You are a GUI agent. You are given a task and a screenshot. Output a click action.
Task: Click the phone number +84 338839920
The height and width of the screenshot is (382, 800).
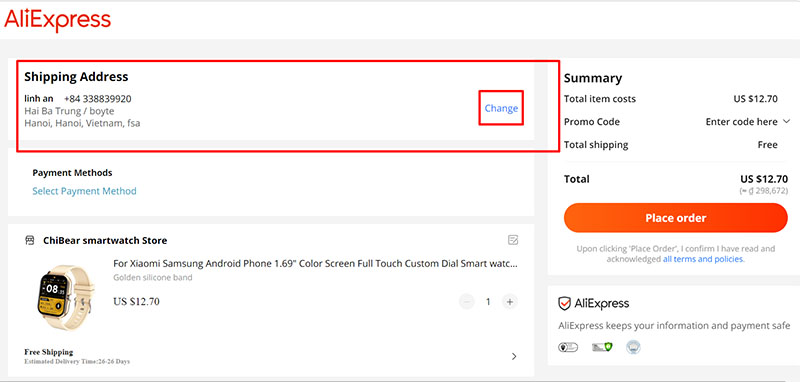coord(97,98)
